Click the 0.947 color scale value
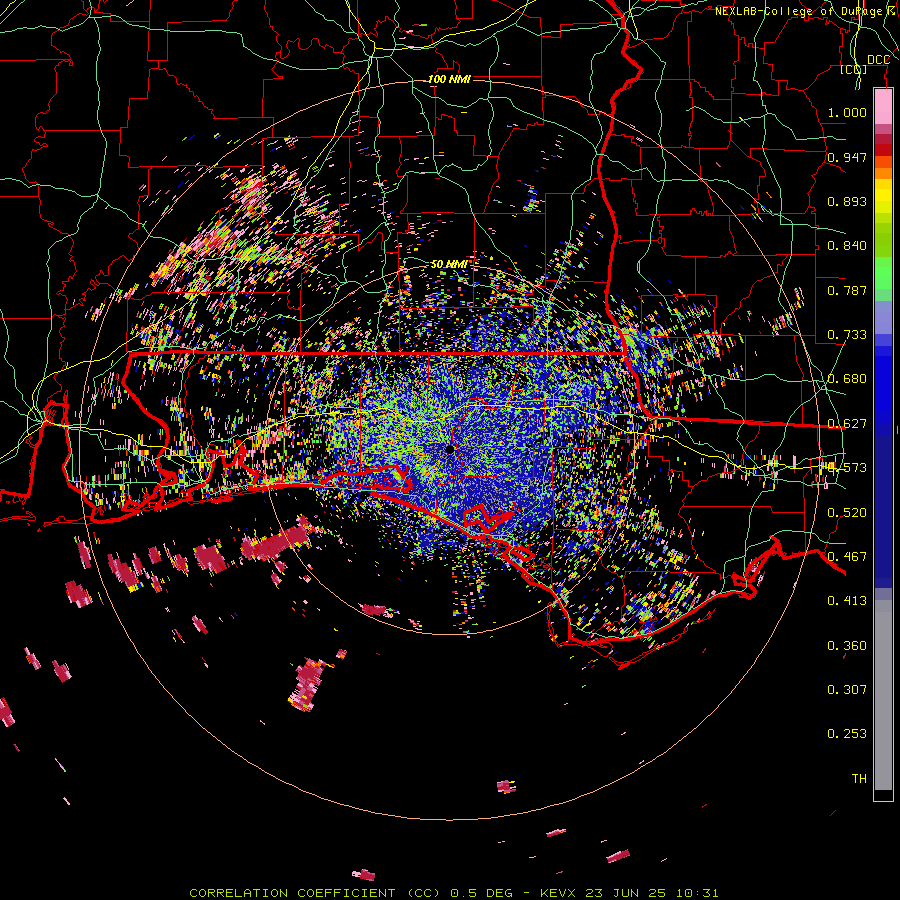The image size is (900, 900). click(847, 157)
